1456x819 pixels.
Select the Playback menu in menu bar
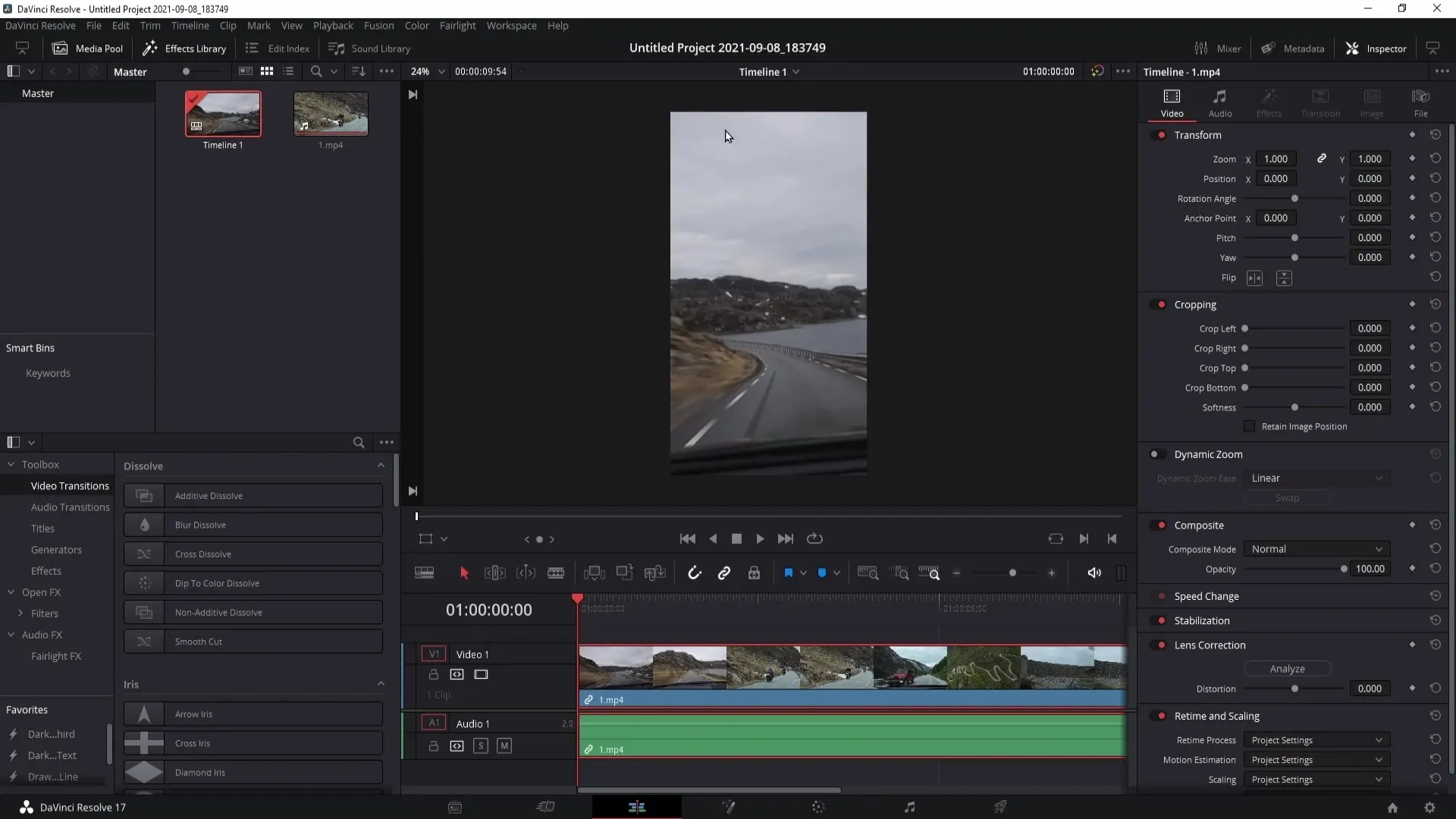pos(333,25)
